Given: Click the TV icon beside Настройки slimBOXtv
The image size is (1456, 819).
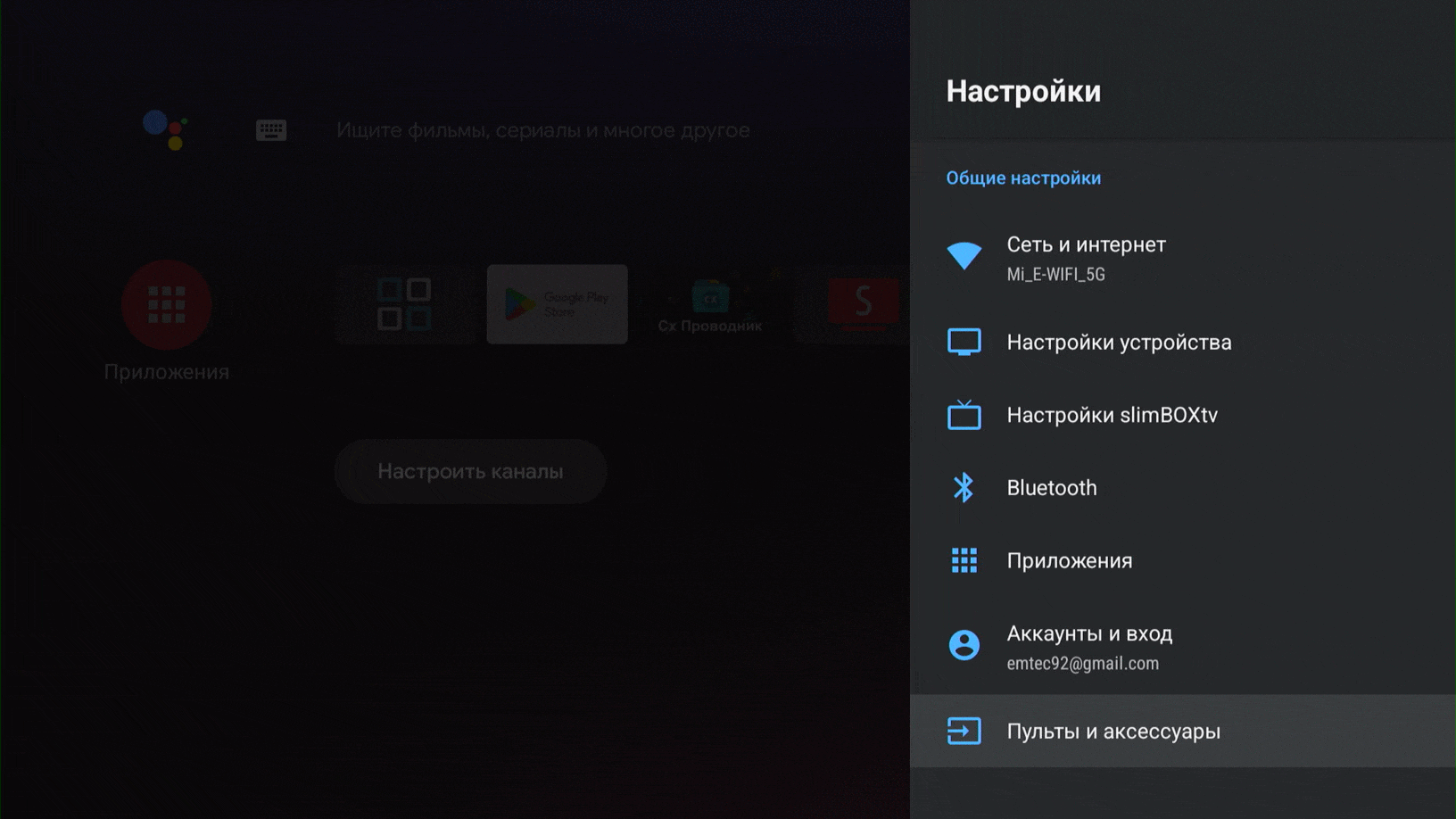Looking at the screenshot, I should [964, 415].
